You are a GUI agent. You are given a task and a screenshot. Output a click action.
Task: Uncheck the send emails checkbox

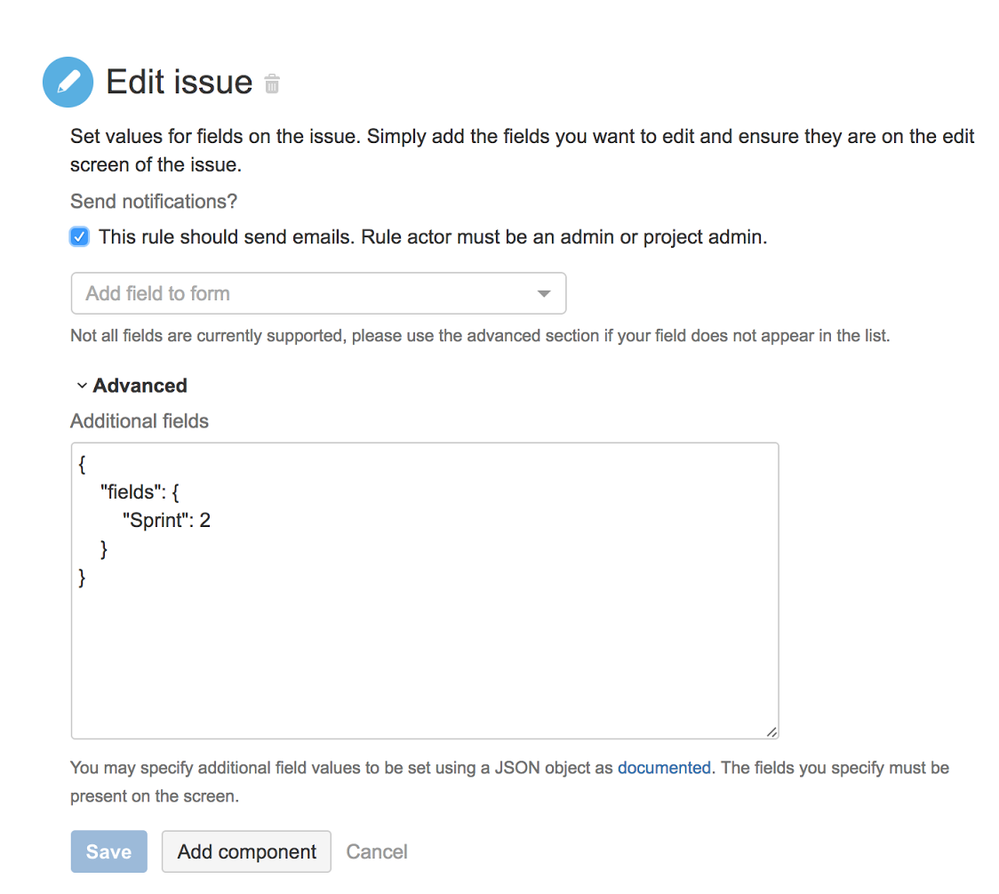coord(80,237)
